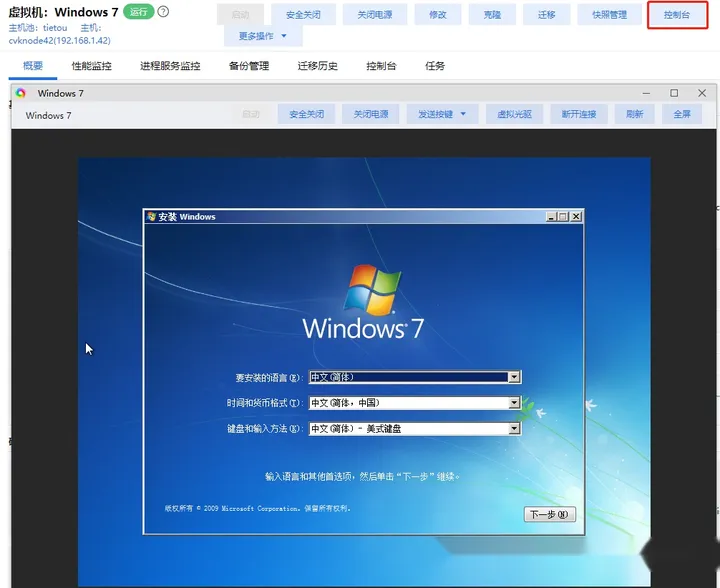Open the 备份管理 tab
The height and width of the screenshot is (588, 720).
point(249,66)
